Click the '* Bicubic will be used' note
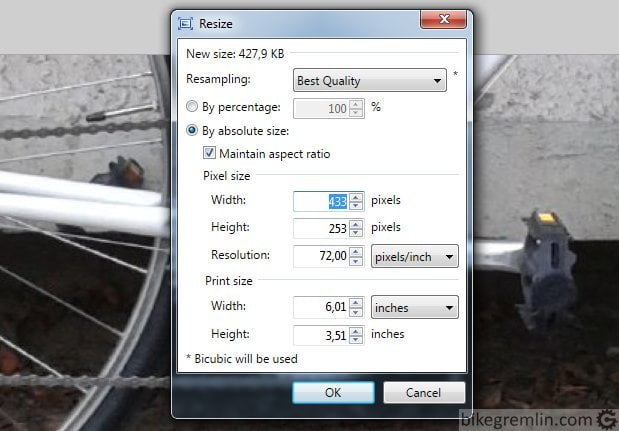Screen dimensions: 619x431 coord(242,359)
